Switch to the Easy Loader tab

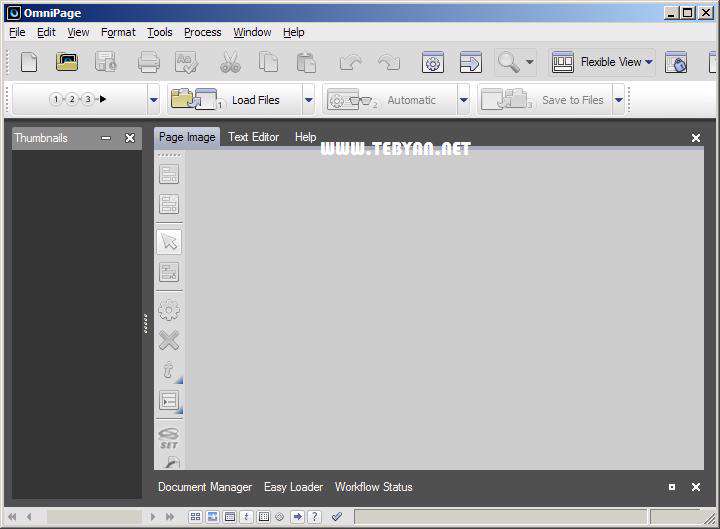pyautogui.click(x=293, y=487)
